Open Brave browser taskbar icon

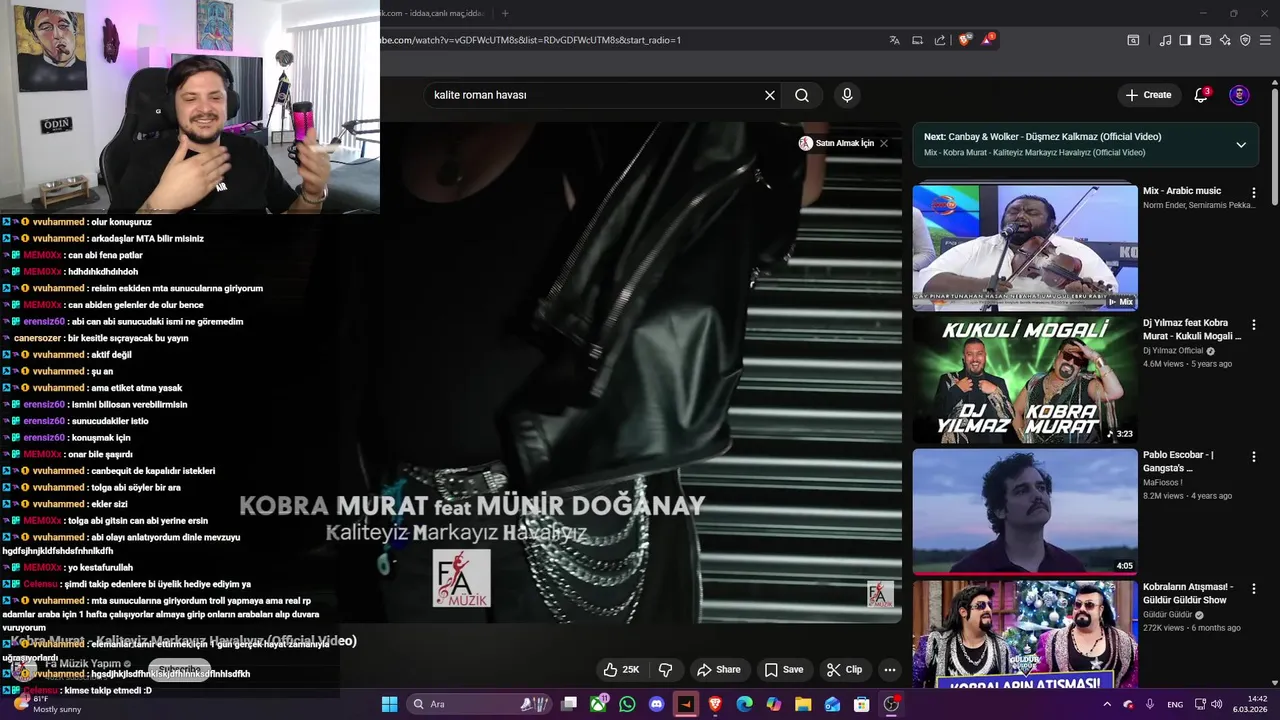[715, 704]
